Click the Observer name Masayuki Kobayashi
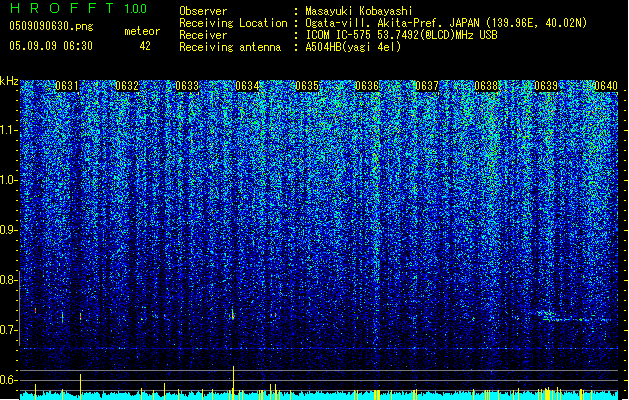Screen dimensions: 629x400 click(x=359, y=11)
